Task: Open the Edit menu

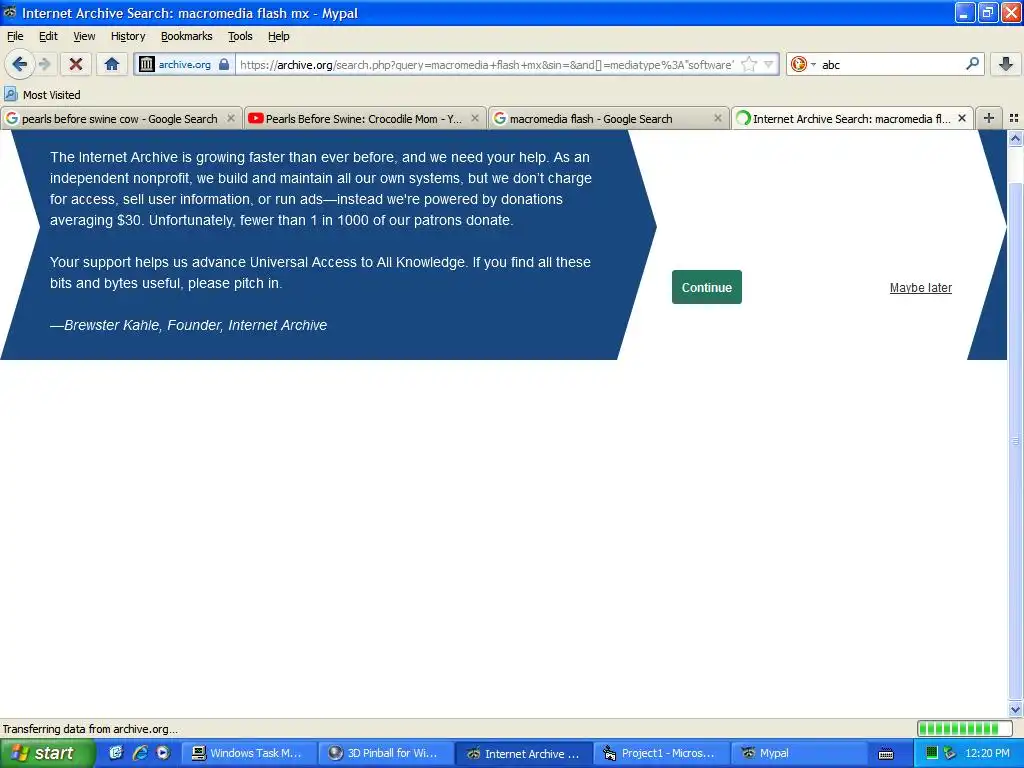Action: (48, 36)
